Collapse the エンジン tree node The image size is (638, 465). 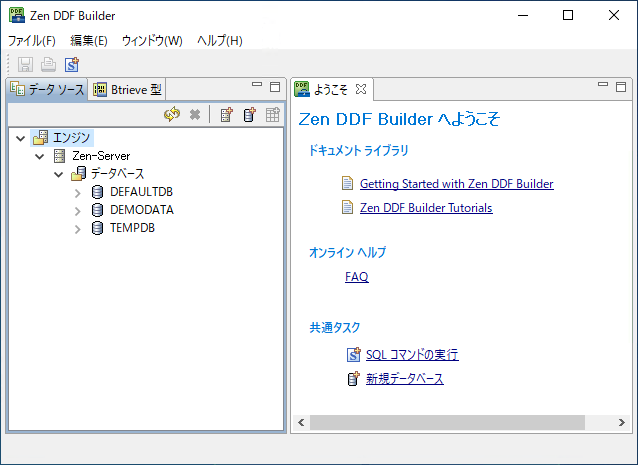(22, 138)
